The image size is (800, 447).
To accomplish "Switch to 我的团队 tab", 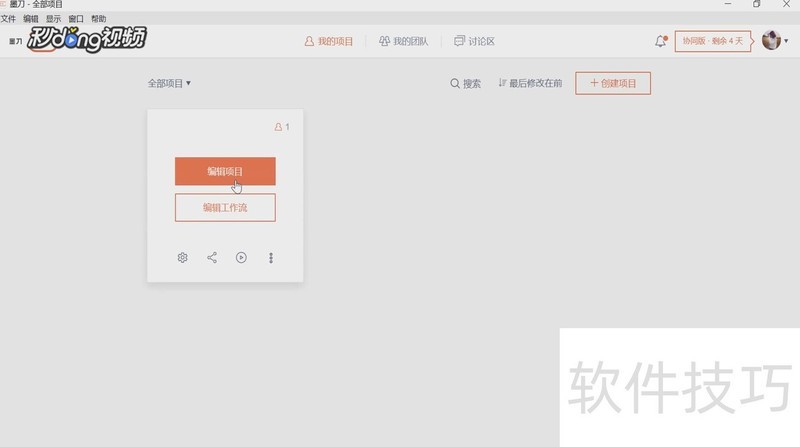I will (x=403, y=41).
